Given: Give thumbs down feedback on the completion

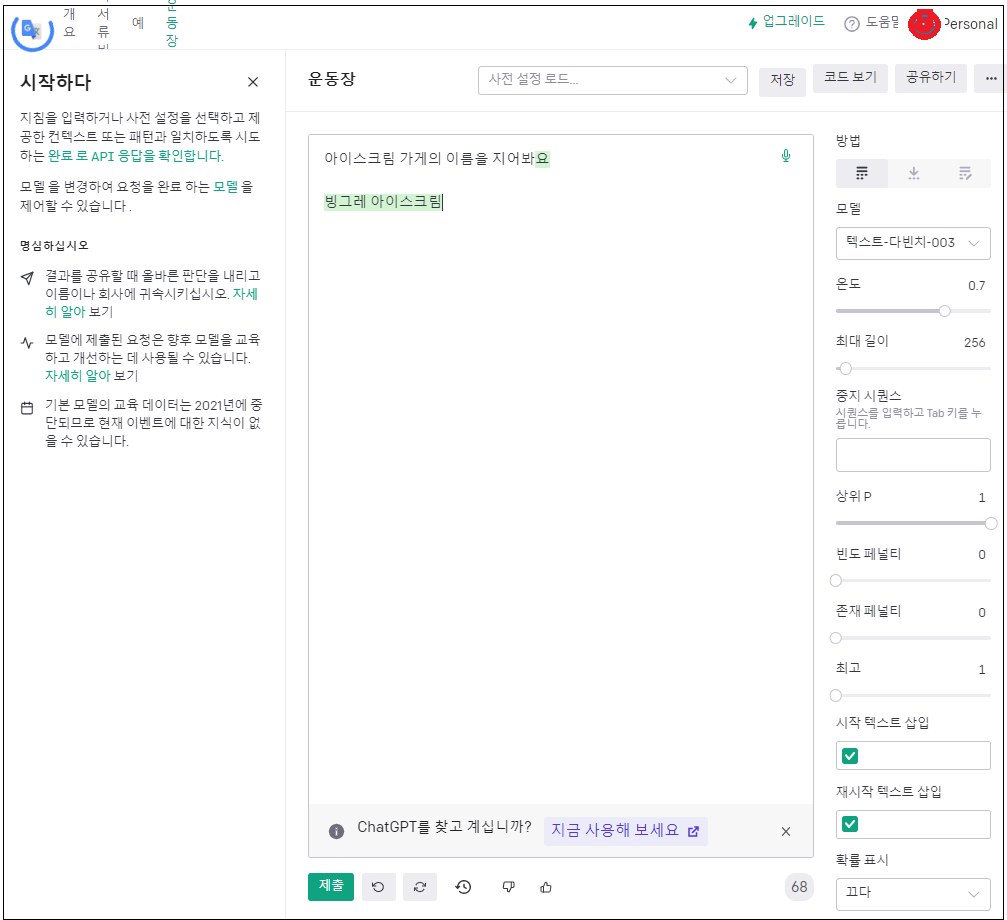Looking at the screenshot, I should (x=508, y=886).
